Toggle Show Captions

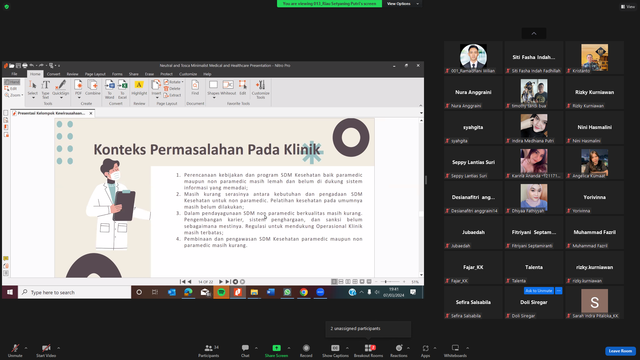pos(335,350)
